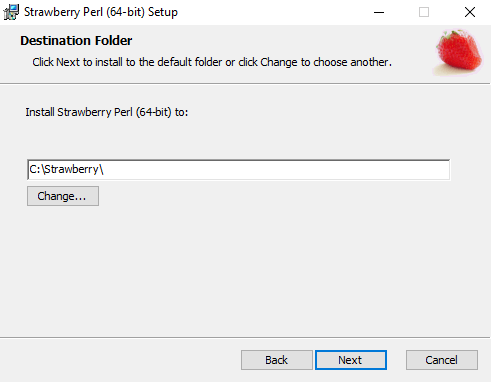Click the Strawberry Perl (64-bit) Setup title text
The width and height of the screenshot is (491, 382).
pos(101,12)
